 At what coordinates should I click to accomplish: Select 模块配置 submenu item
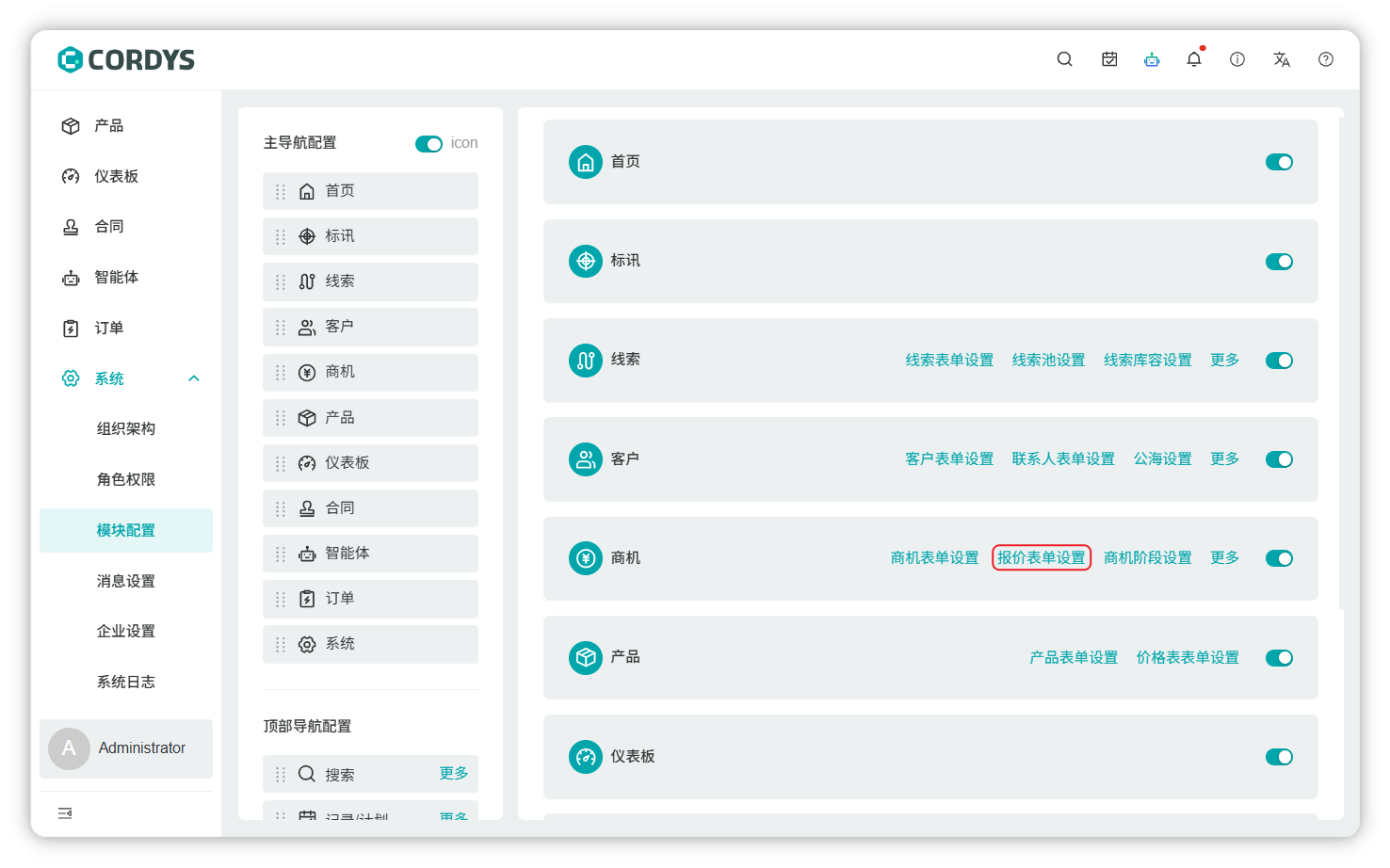(x=126, y=531)
